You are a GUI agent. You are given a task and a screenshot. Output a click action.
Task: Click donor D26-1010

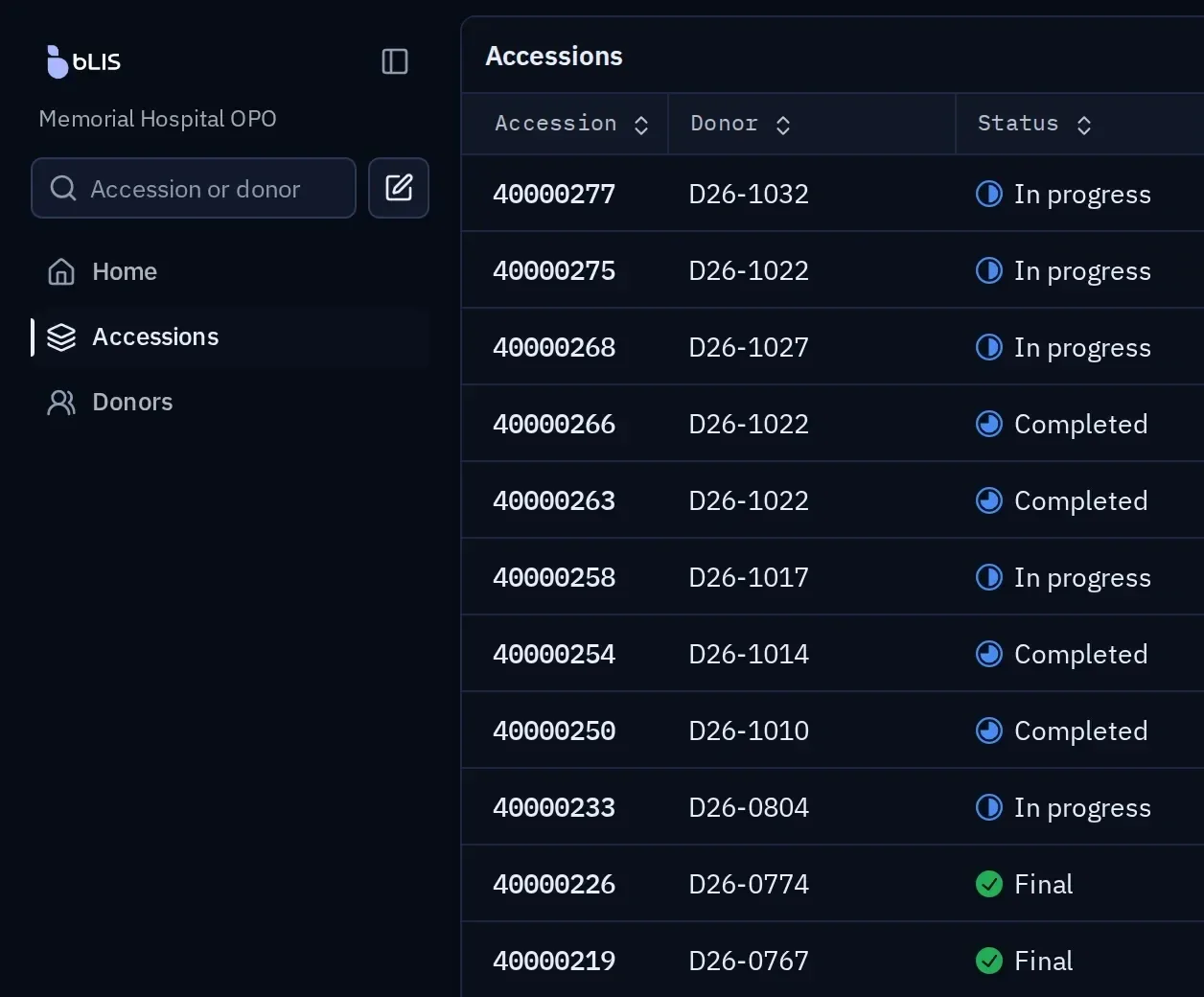(749, 730)
